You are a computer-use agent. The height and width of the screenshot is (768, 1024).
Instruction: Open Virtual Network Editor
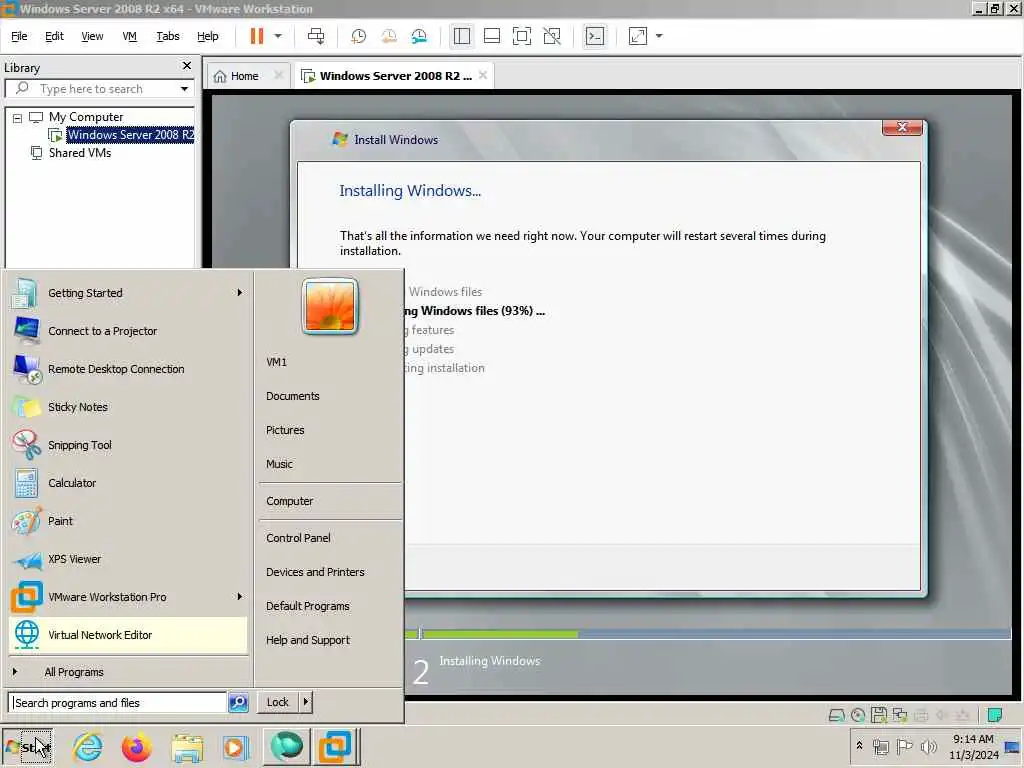coord(129,635)
